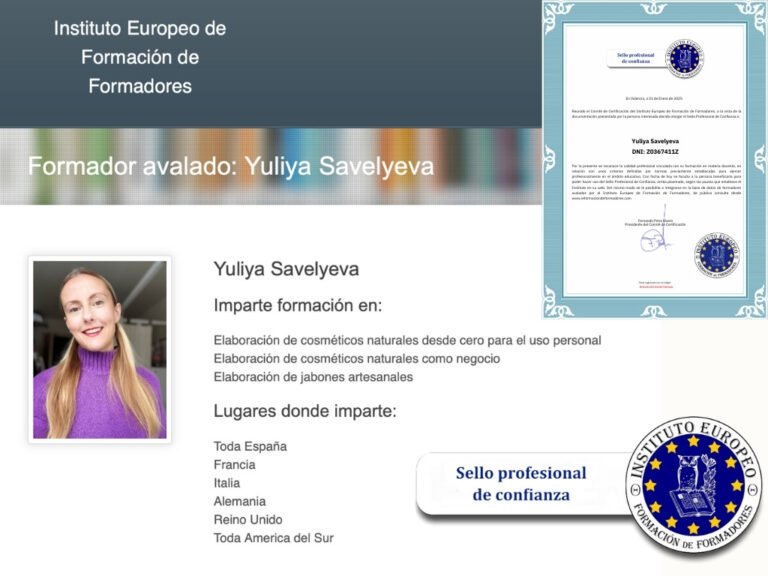
Task: Choose 'Reino Unido' from locations
Action: pyautogui.click(x=248, y=520)
